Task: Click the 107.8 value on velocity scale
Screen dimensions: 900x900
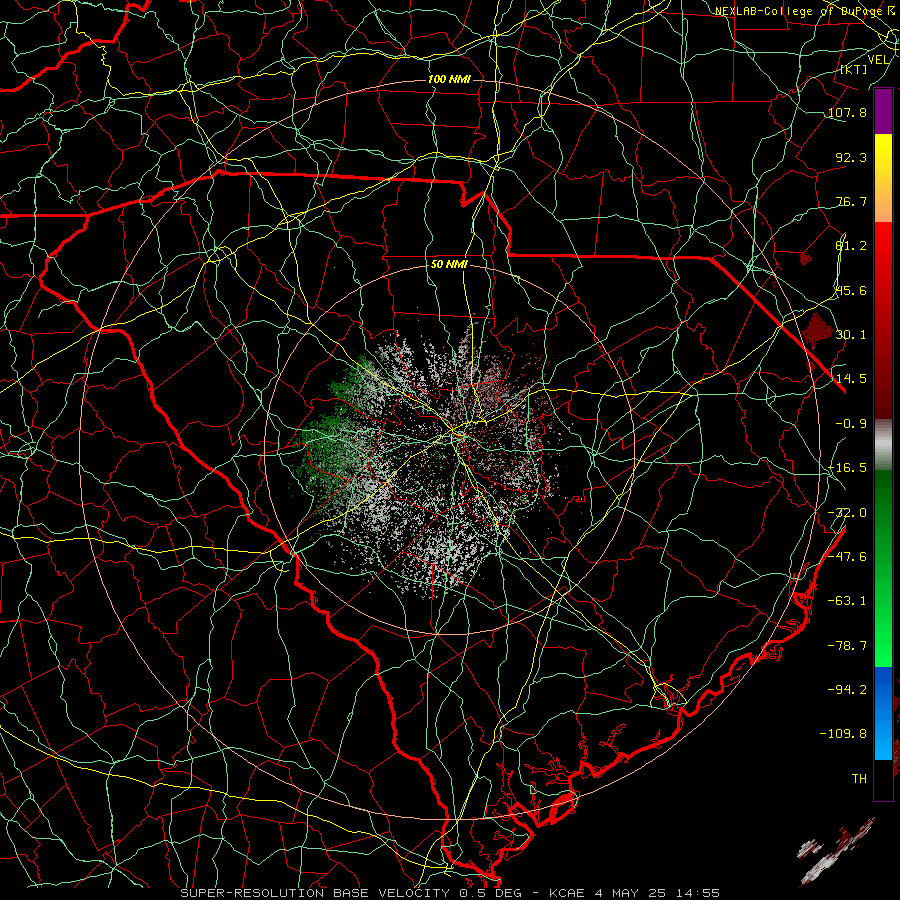Action: (x=847, y=112)
